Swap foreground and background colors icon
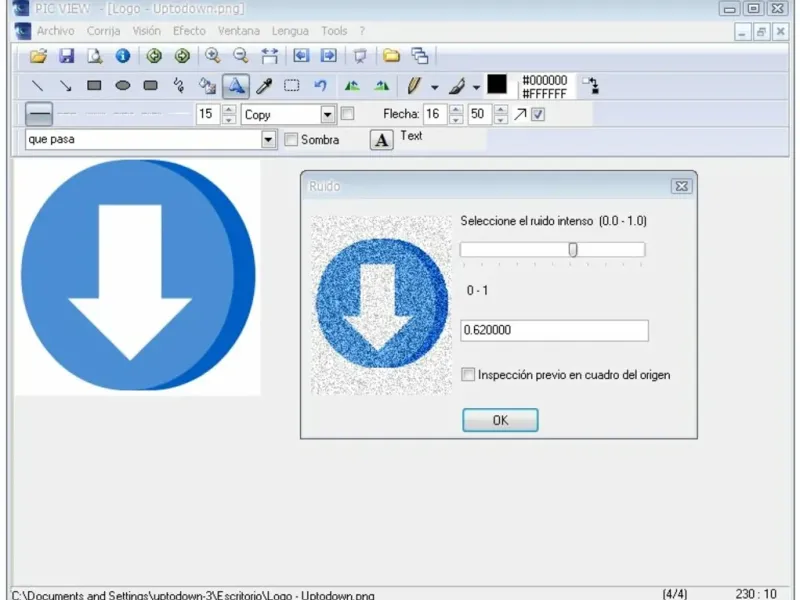Image resolution: width=800 pixels, height=600 pixels. pyautogui.click(x=591, y=85)
